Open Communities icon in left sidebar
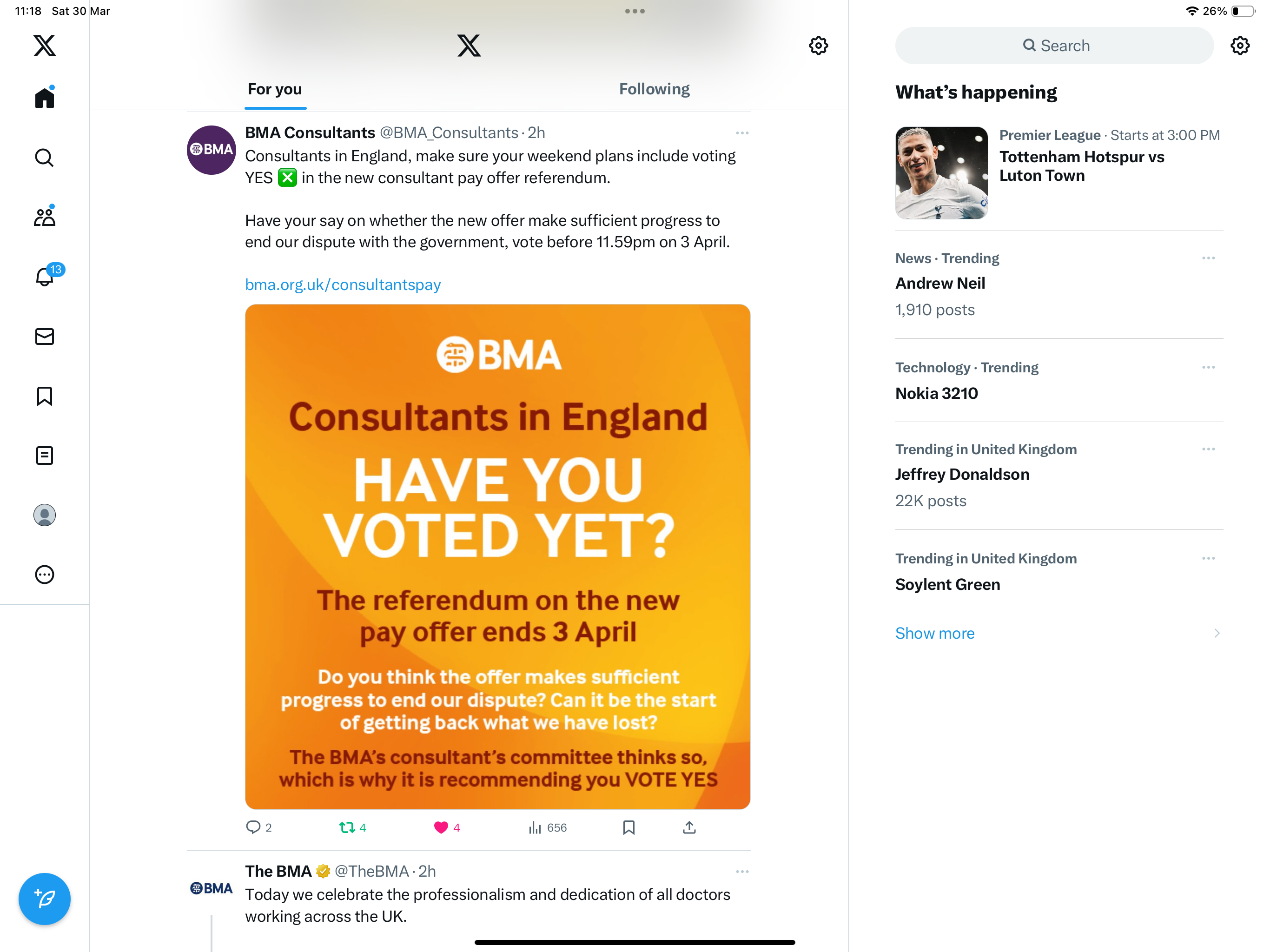The width and height of the screenshot is (1270, 952). pyautogui.click(x=44, y=216)
